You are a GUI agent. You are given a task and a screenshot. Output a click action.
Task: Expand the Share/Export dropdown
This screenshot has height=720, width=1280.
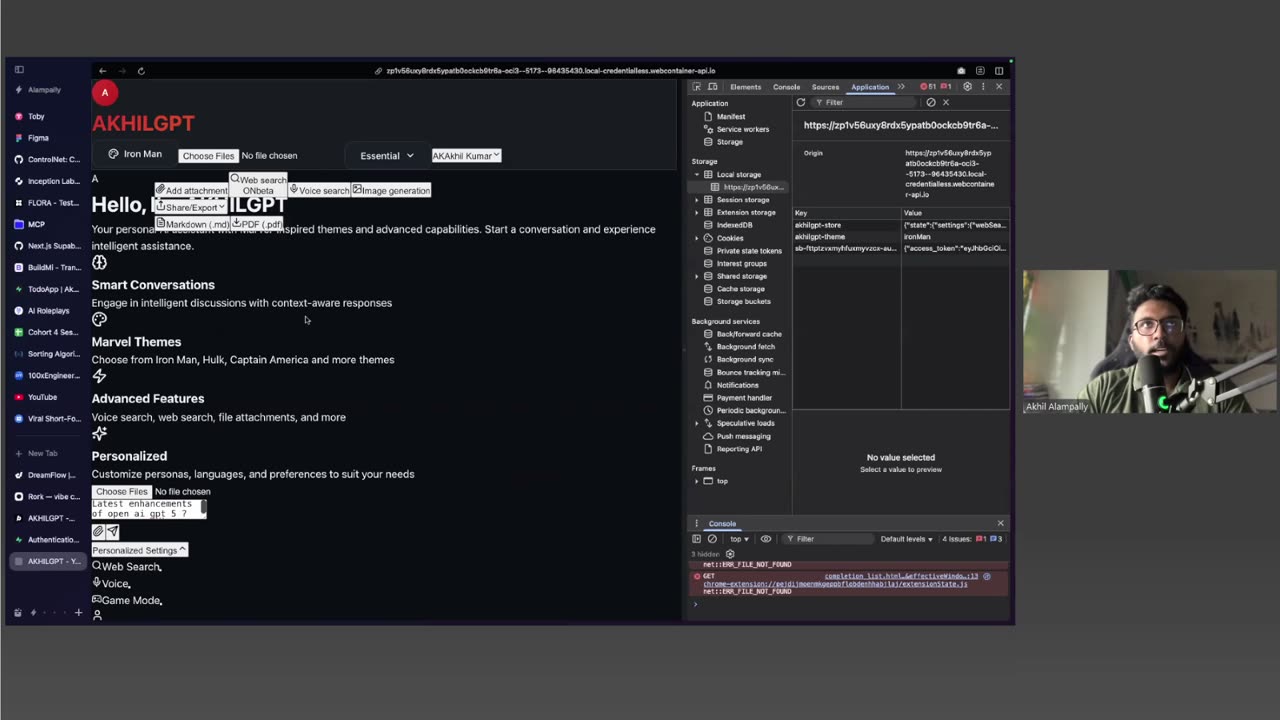coord(191,207)
